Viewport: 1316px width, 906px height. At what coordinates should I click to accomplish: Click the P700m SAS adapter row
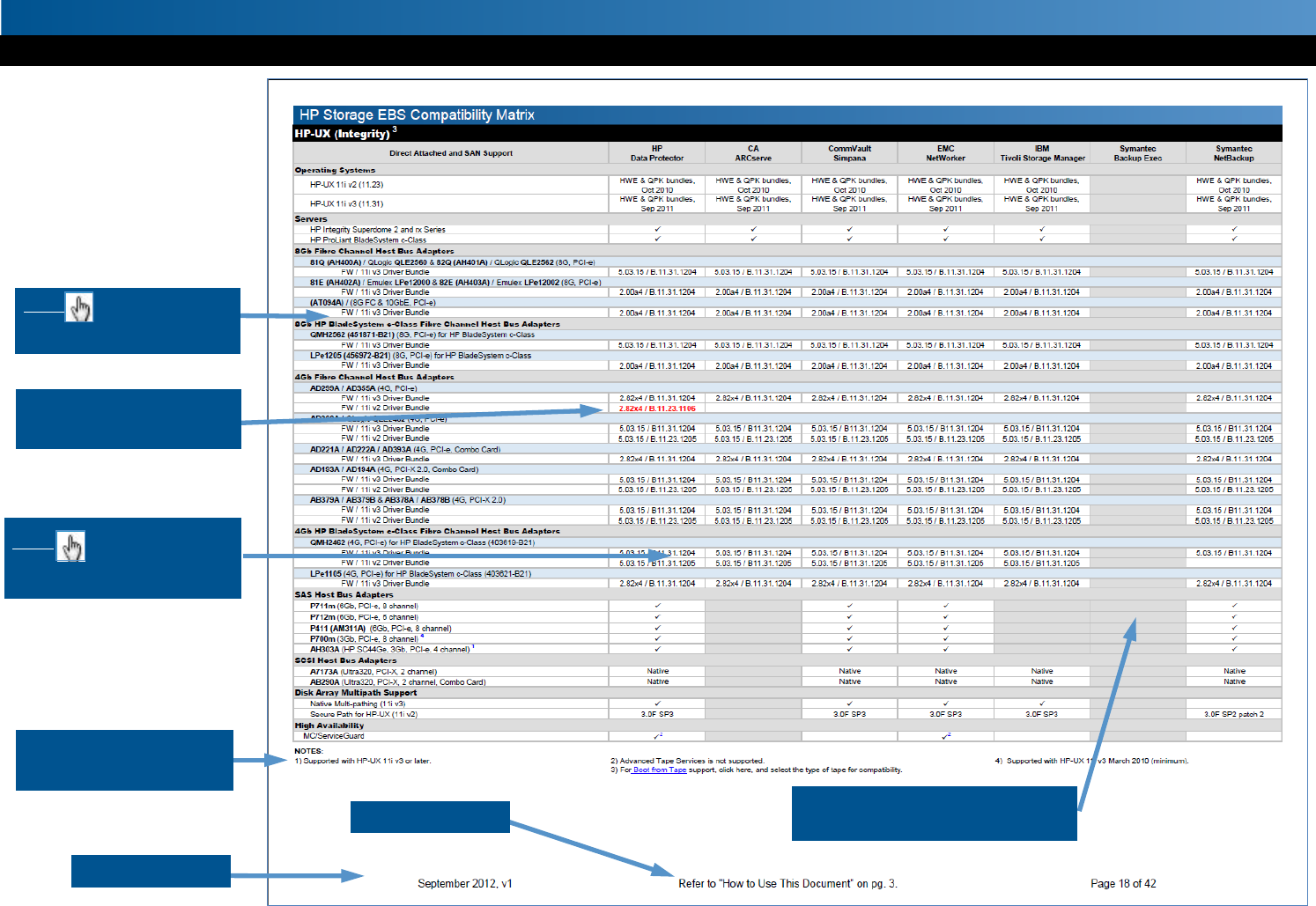point(366,638)
